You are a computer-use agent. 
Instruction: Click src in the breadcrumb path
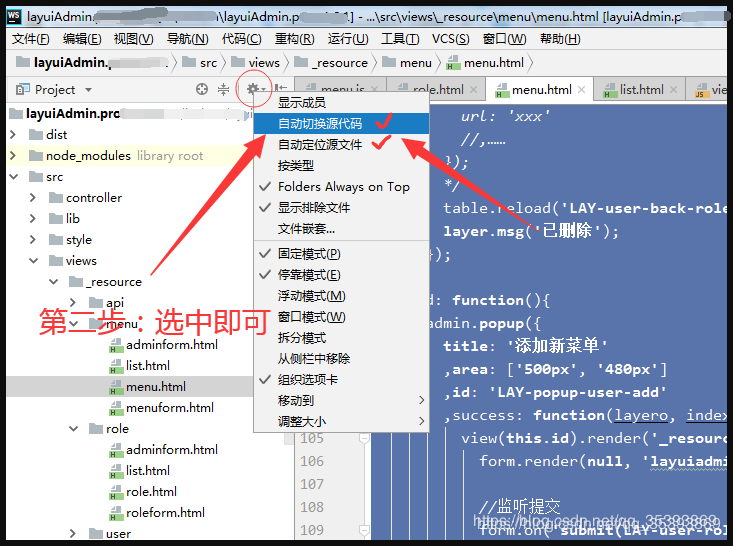tap(208, 63)
